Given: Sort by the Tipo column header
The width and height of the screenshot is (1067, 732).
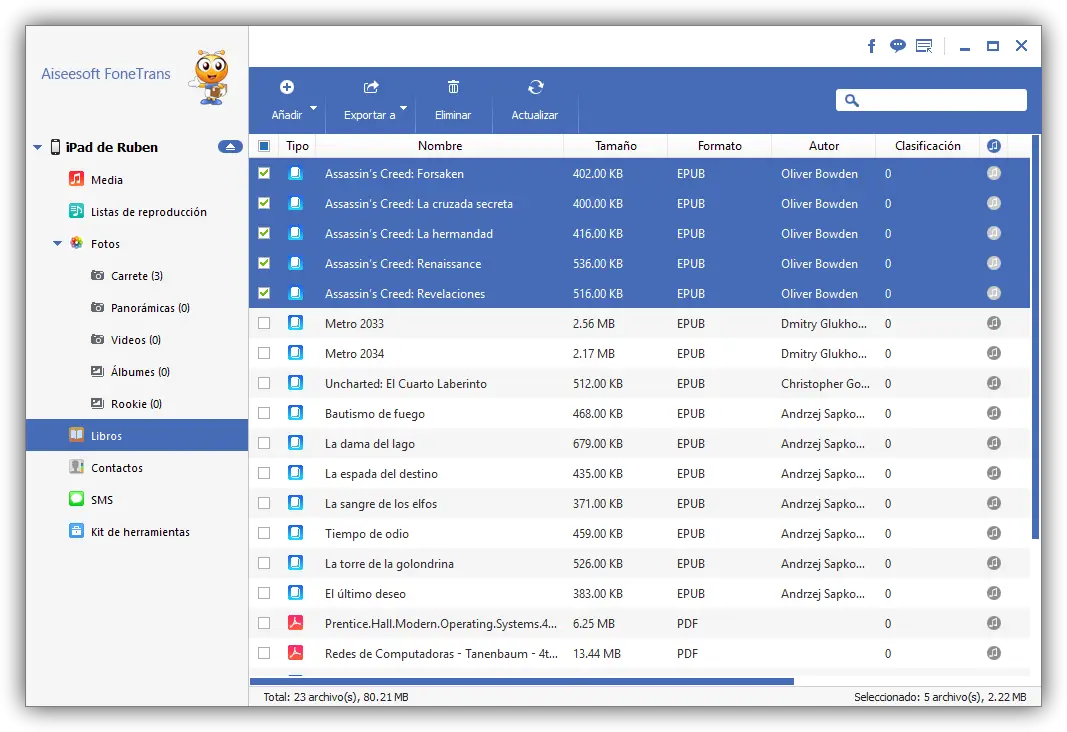Looking at the screenshot, I should [x=297, y=146].
